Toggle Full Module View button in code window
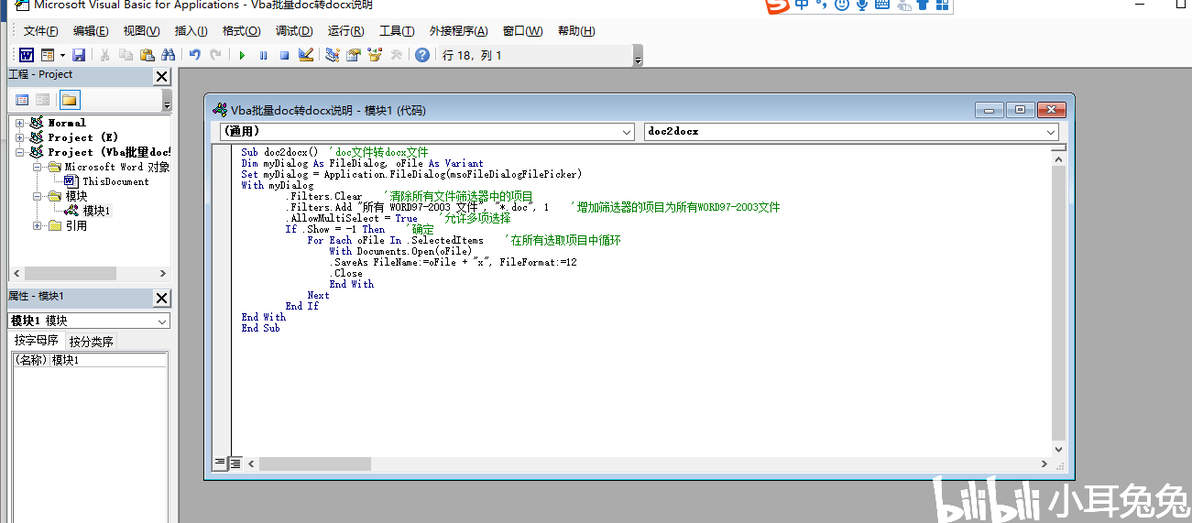The height and width of the screenshot is (523, 1192). (x=235, y=462)
